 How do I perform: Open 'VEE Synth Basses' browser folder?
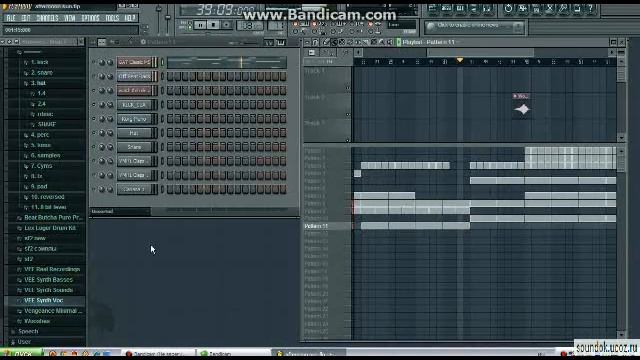[x=48, y=280]
